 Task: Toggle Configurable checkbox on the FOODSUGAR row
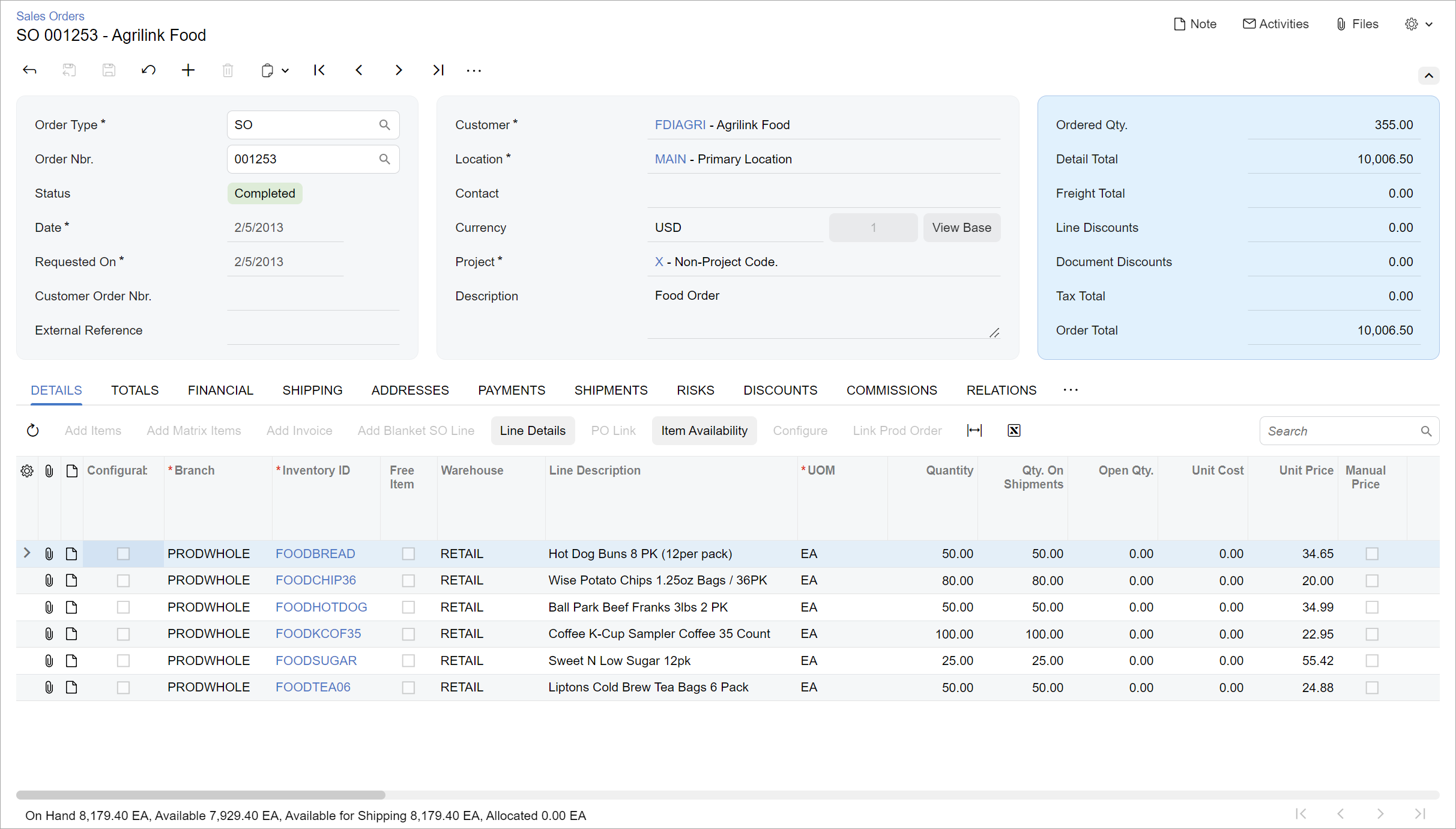coord(123,661)
